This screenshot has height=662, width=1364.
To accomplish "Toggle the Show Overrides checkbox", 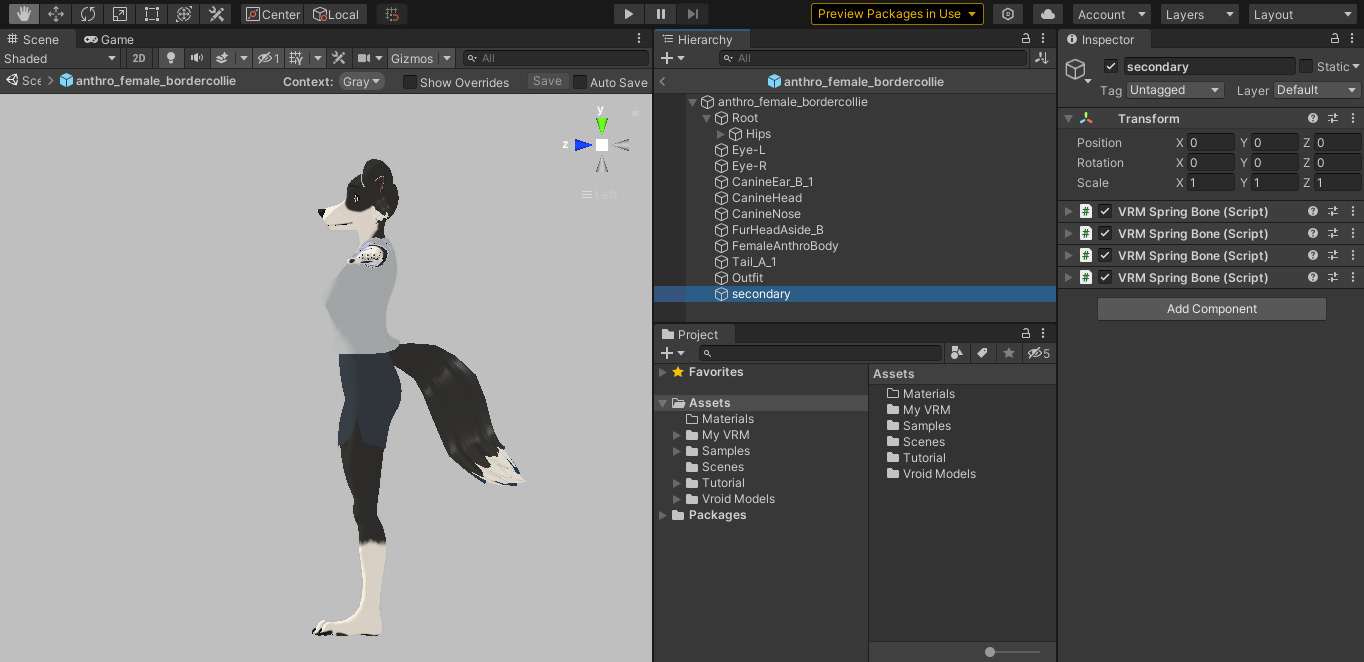I will coord(410,82).
